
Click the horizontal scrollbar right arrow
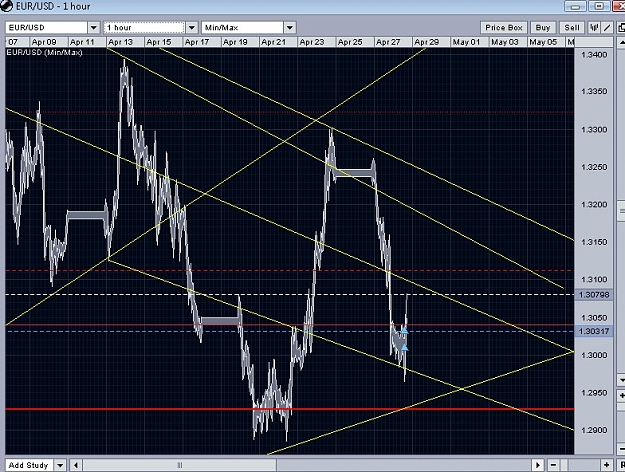pos(538,465)
